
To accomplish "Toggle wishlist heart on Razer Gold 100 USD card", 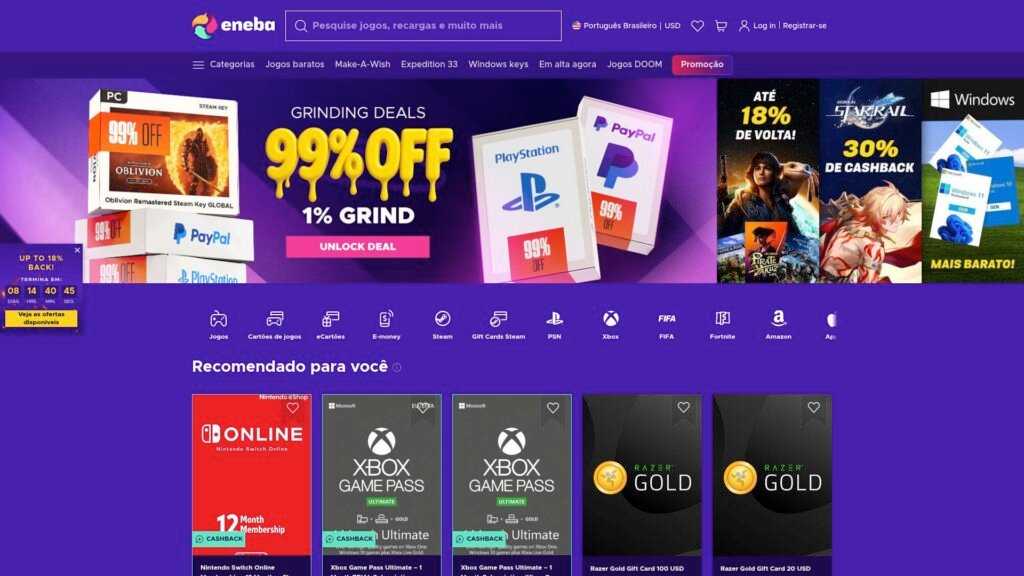I will (683, 408).
